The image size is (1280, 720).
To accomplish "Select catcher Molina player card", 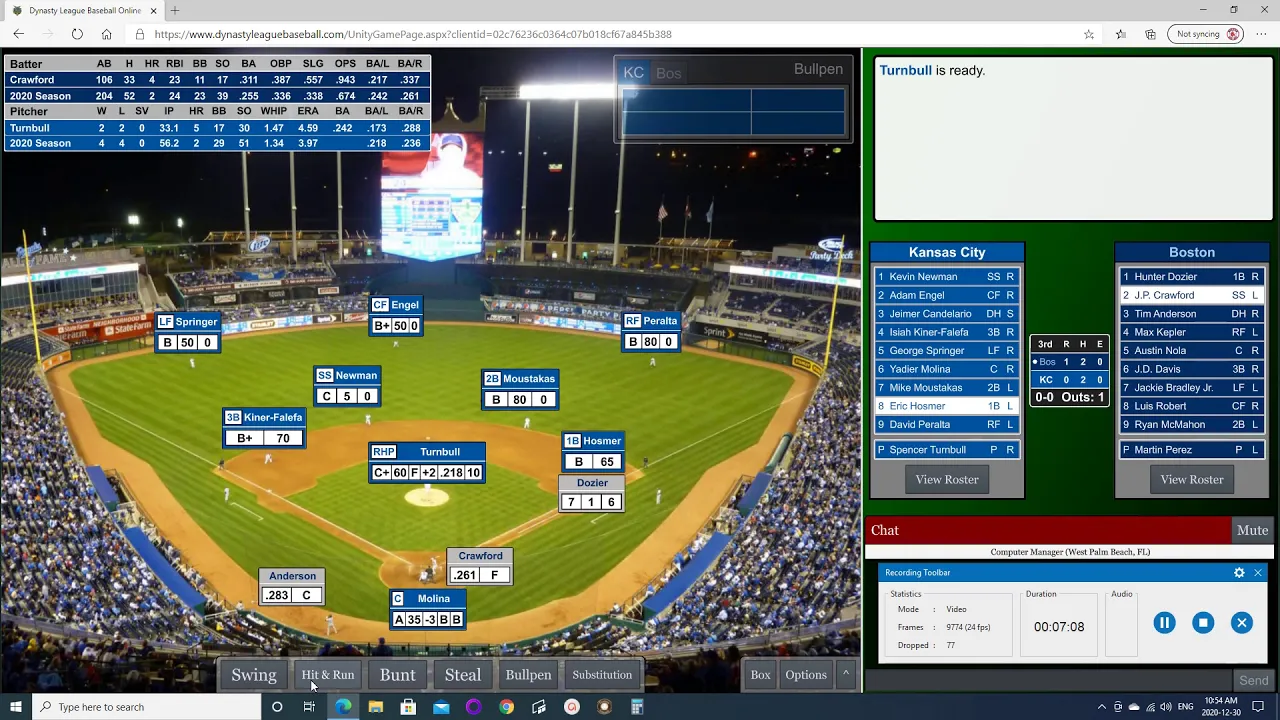I will tap(427, 609).
